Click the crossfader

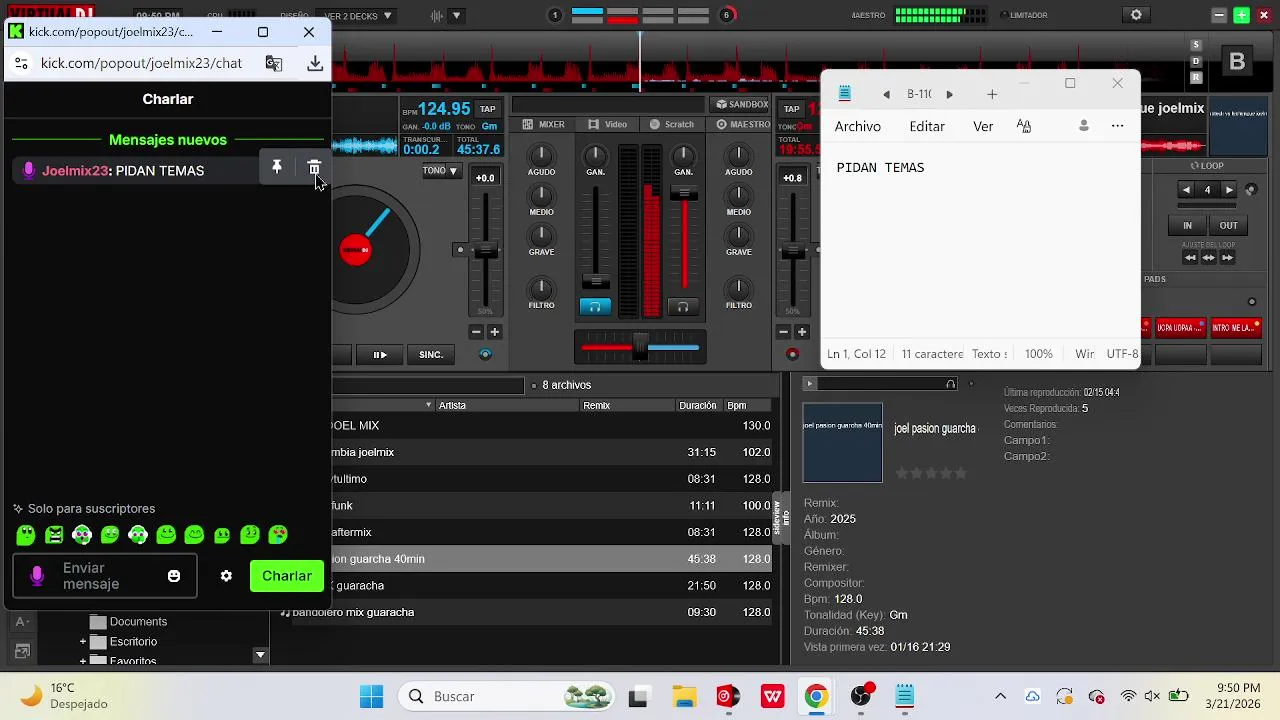[x=640, y=347]
